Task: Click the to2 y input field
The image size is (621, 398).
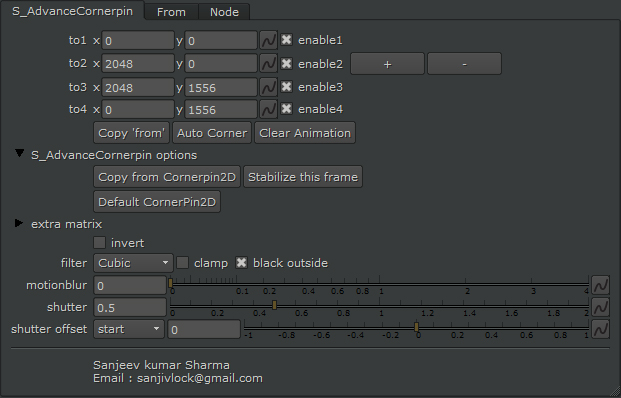Action: [x=221, y=63]
